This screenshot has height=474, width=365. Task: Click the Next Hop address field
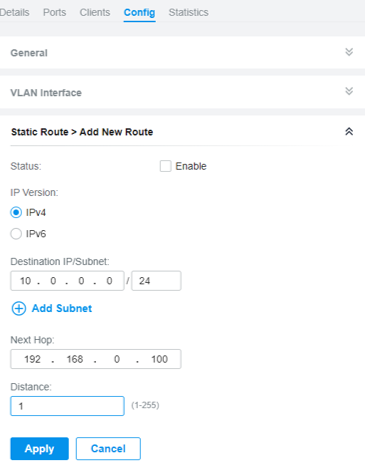(96, 359)
